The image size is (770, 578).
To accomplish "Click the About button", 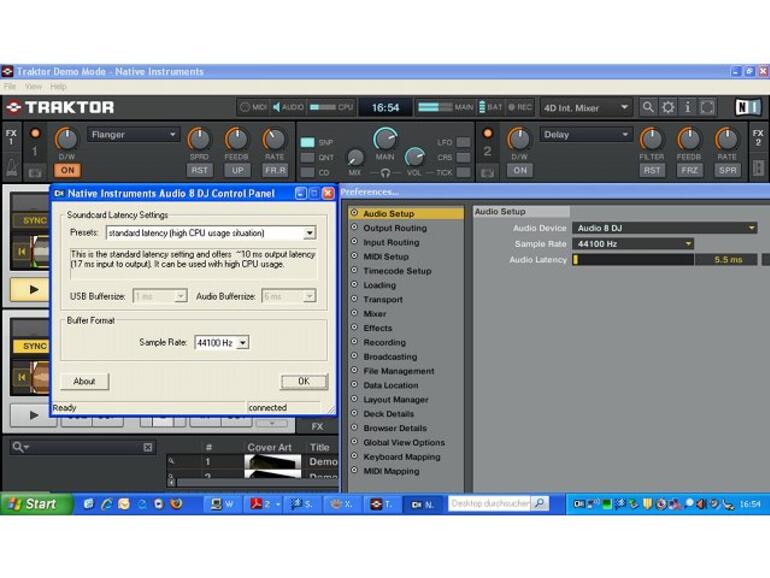I will [84, 381].
